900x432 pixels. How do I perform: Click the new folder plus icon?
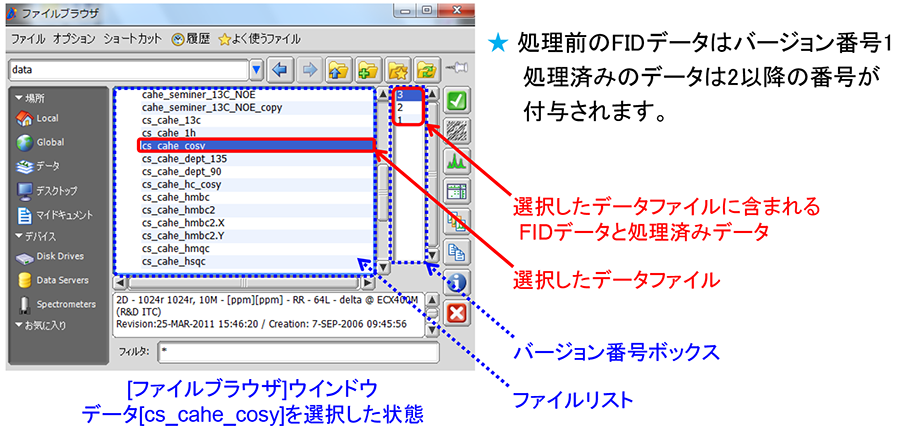coord(370,71)
